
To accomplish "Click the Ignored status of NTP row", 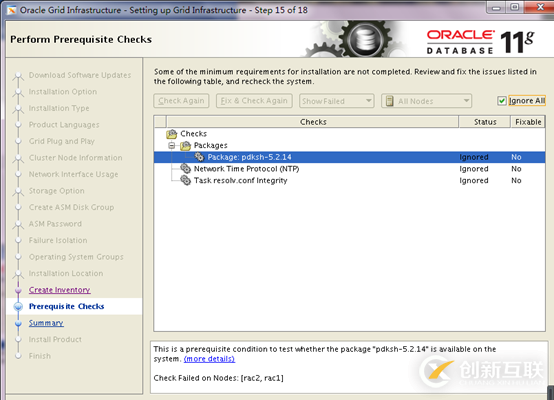I will tap(474, 169).
